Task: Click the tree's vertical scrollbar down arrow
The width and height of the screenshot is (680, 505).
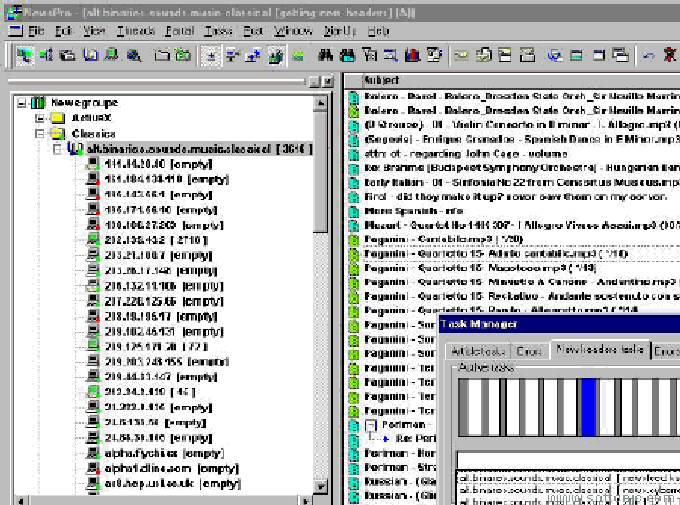Action: pyautogui.click(x=320, y=486)
